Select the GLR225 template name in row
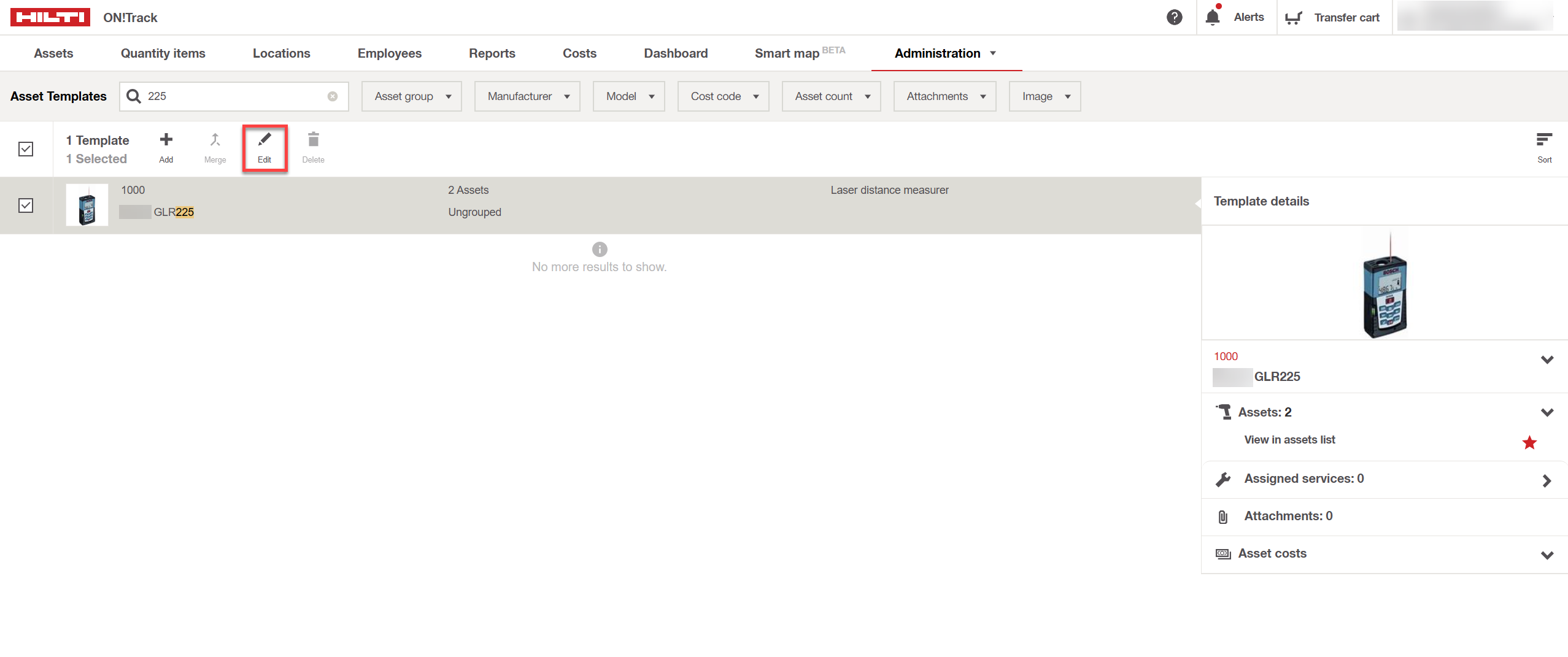The image size is (1568, 657). click(x=174, y=212)
